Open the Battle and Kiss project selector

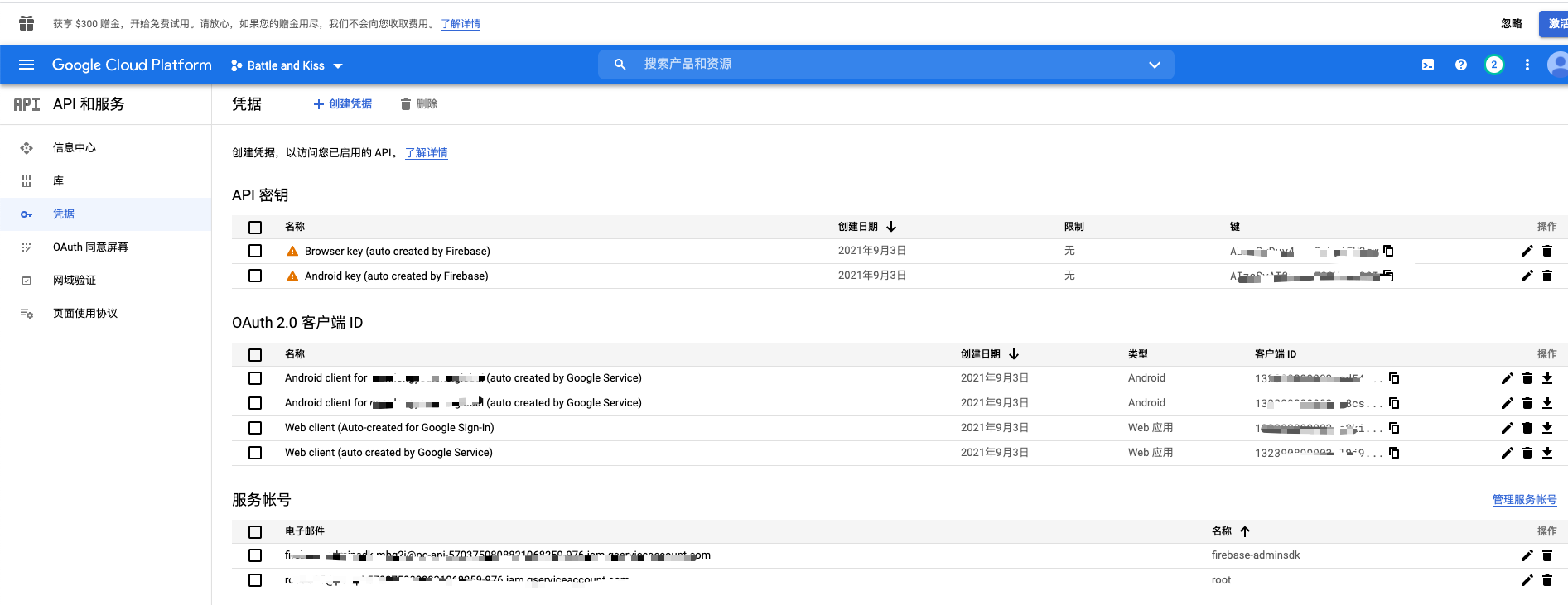coord(287,65)
